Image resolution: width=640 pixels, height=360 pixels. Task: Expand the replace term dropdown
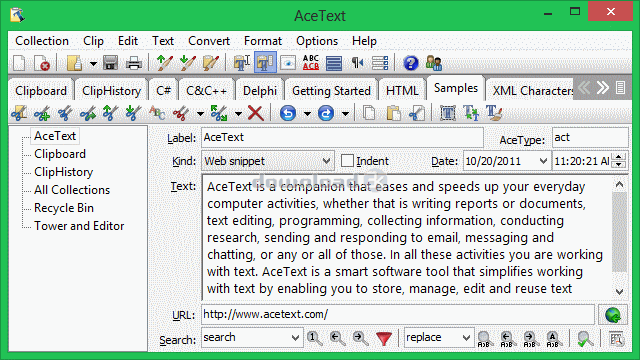click(x=467, y=338)
